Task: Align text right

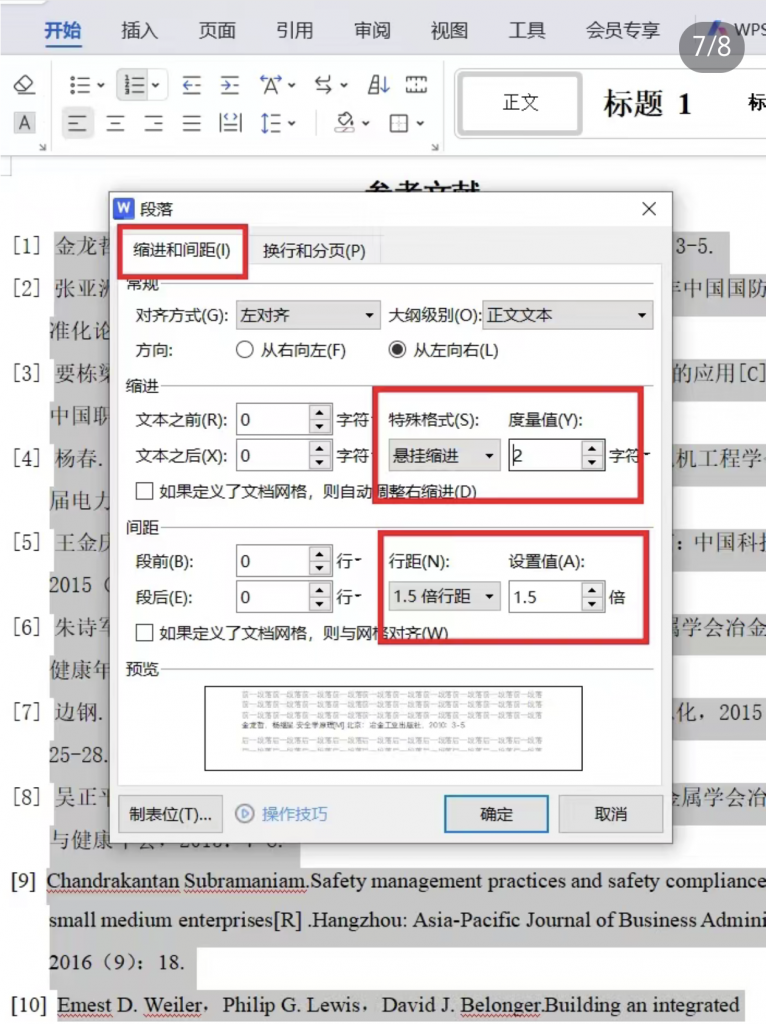Action: pos(153,123)
